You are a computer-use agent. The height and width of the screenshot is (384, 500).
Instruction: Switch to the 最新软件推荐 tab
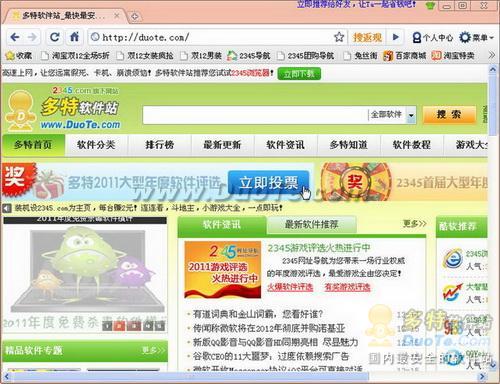tap(311, 225)
